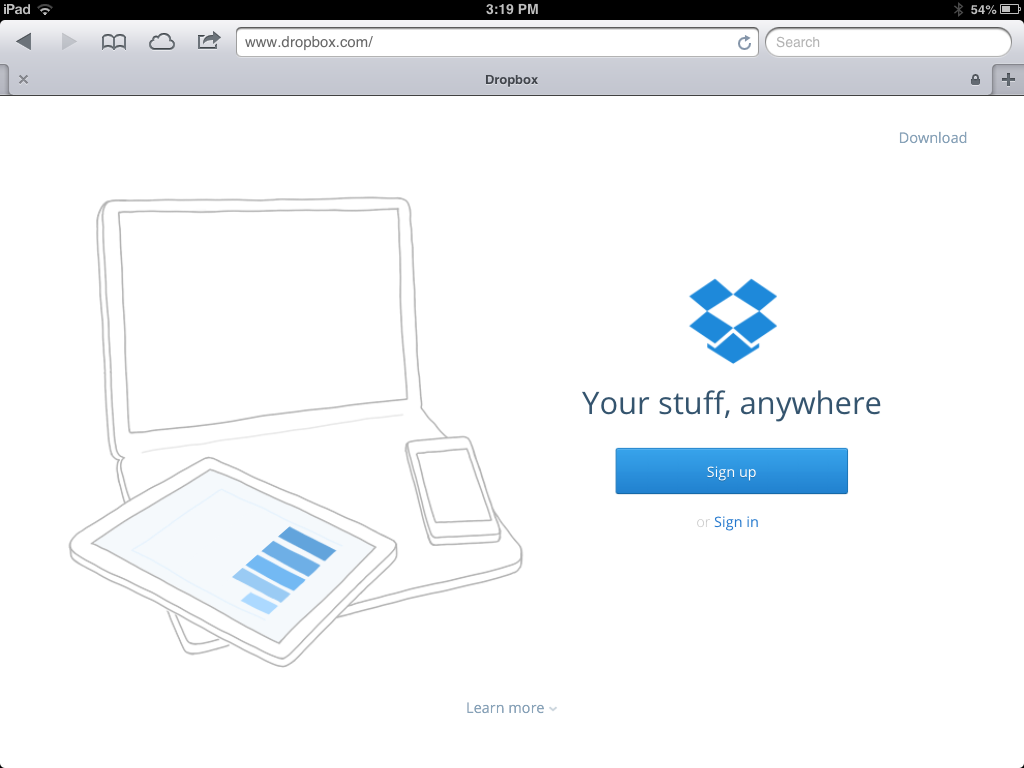The height and width of the screenshot is (768, 1024).
Task: Tap the share arrow icon
Action: coord(209,41)
